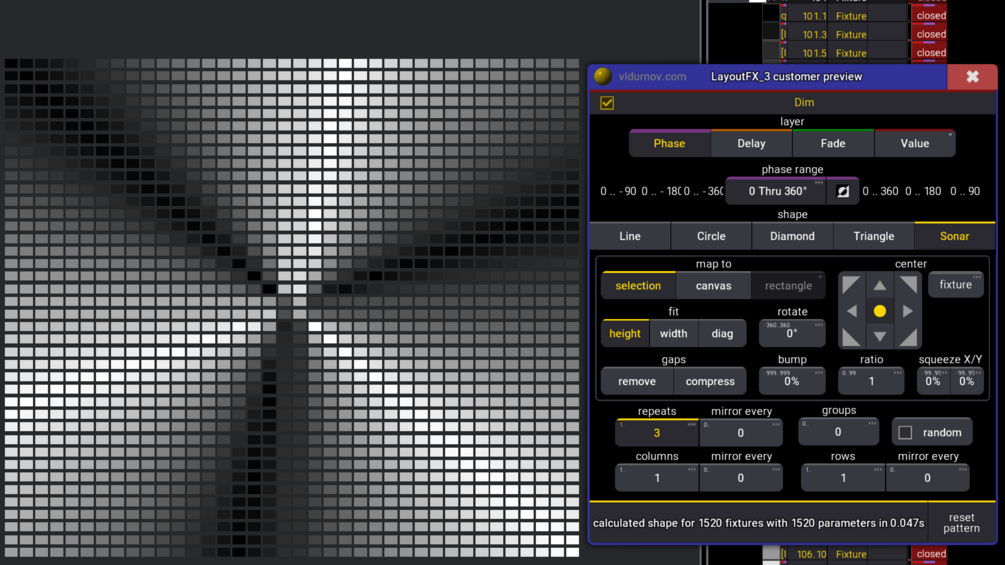This screenshot has width=1005, height=565.
Task: Edit the squeeze Y percentage field
Action: [x=967, y=381]
